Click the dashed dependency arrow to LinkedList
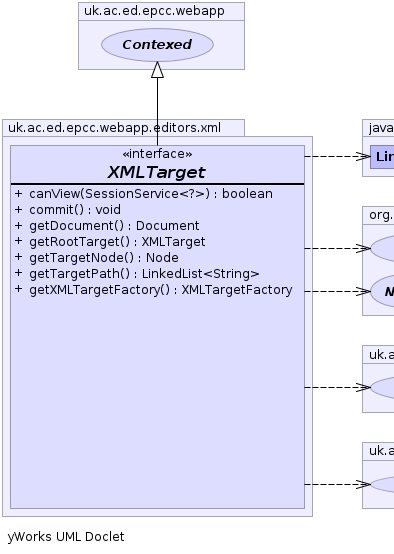Screen dimensions: 394x554 [337, 156]
